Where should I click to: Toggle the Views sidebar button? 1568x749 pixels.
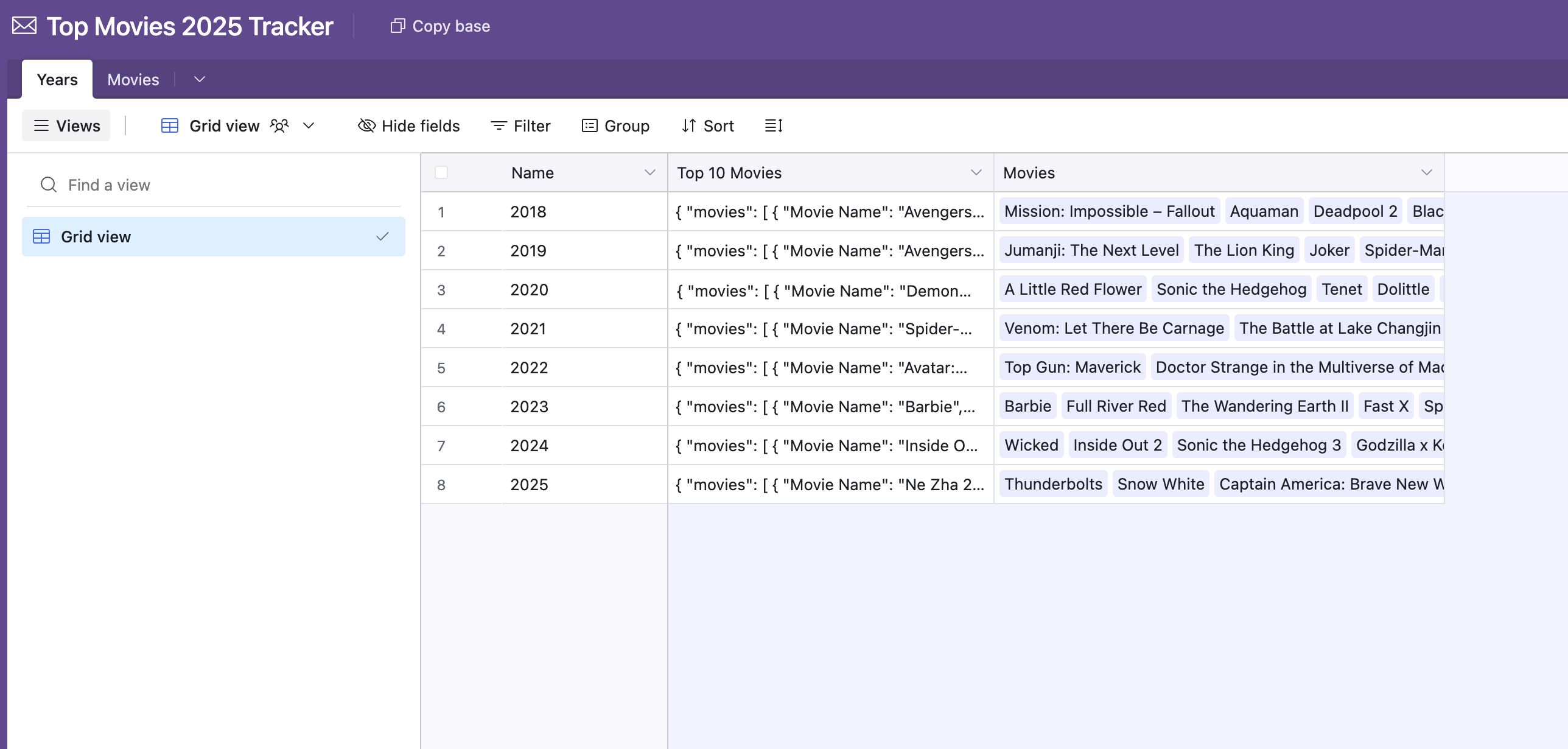pos(66,125)
